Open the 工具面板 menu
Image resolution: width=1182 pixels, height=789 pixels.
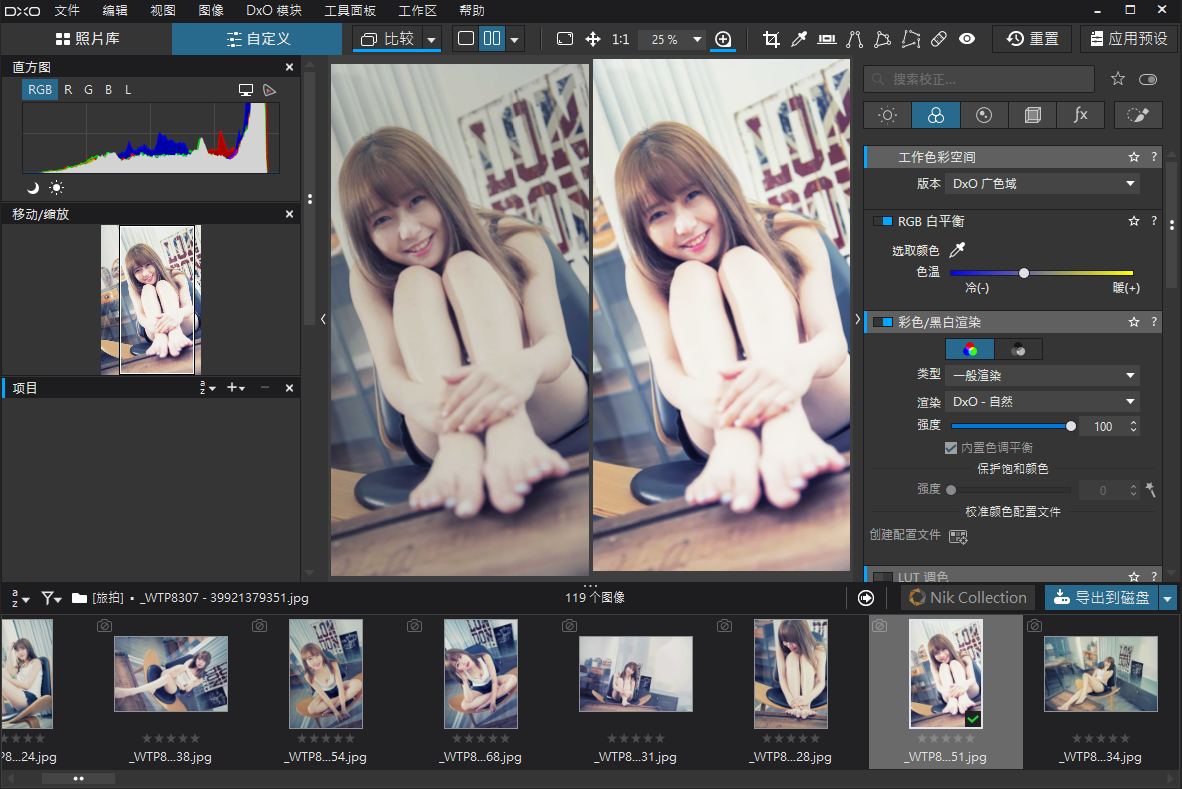pos(350,11)
